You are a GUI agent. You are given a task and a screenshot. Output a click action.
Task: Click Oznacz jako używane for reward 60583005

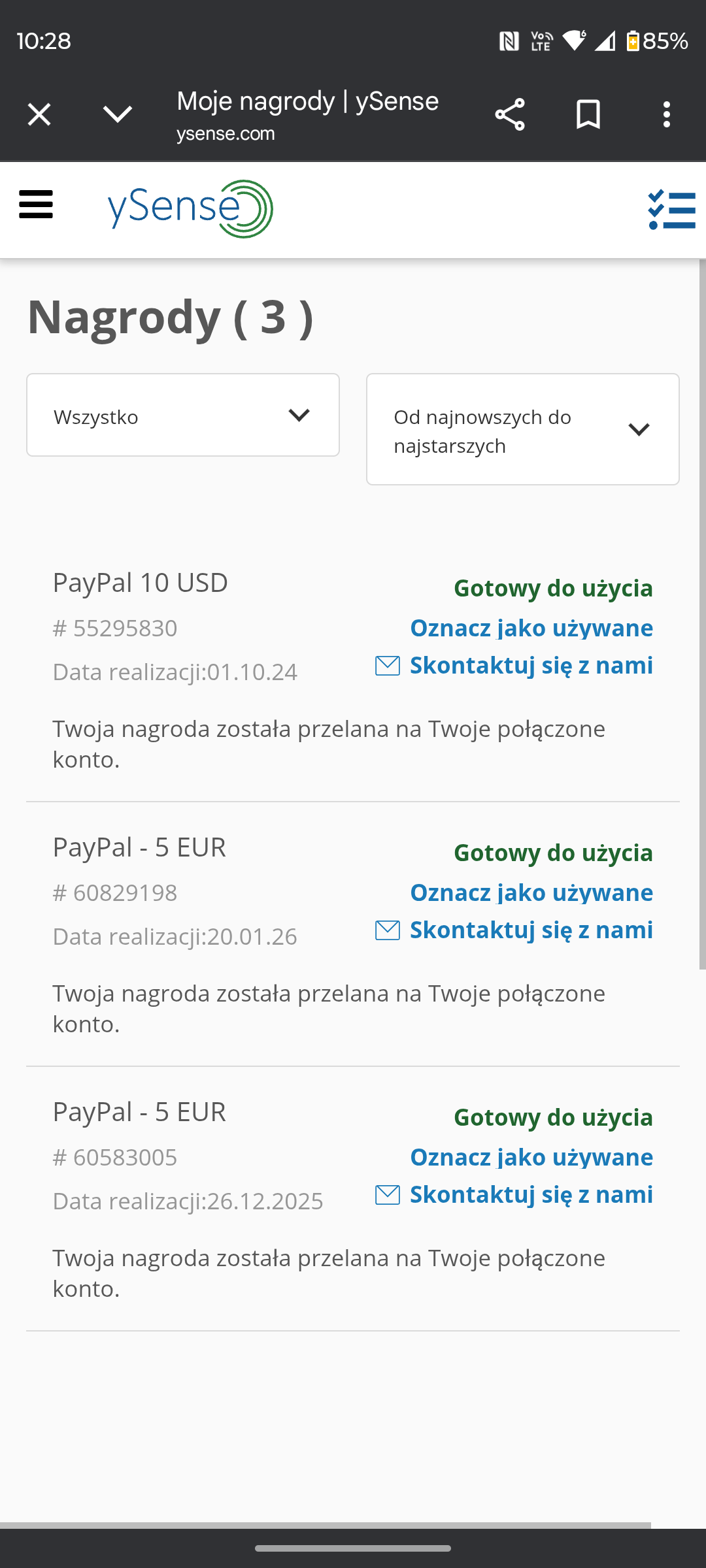coord(531,1157)
